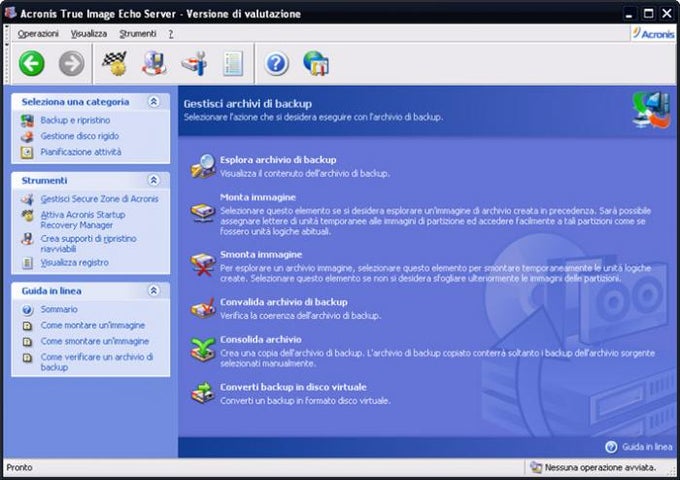Open Come smontare un'immagine help topic

tap(95, 341)
